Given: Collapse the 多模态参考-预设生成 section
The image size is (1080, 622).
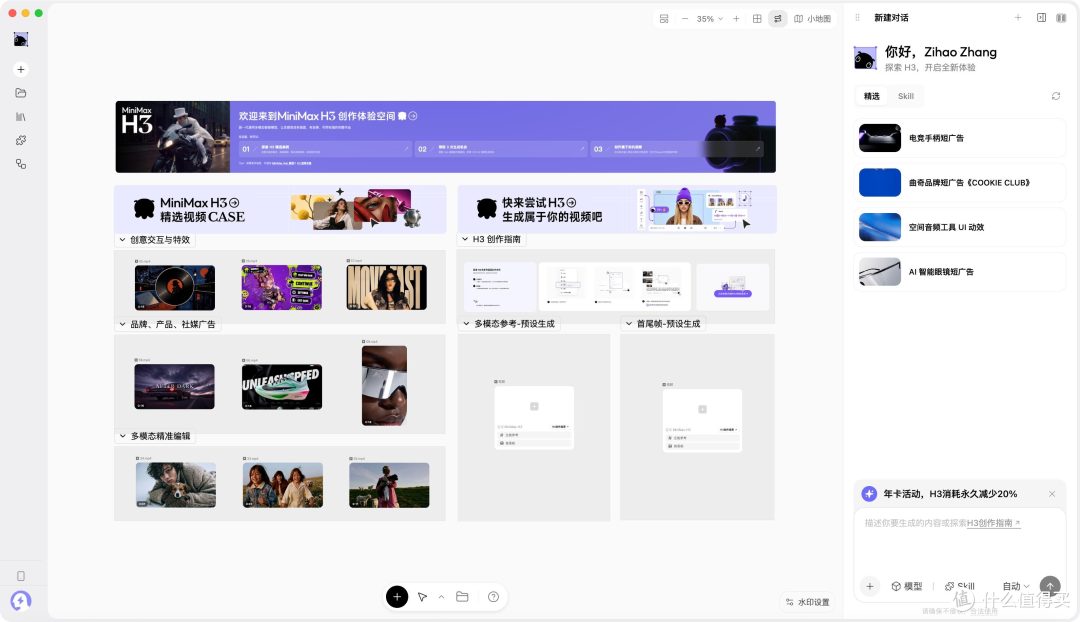Looking at the screenshot, I should point(466,324).
